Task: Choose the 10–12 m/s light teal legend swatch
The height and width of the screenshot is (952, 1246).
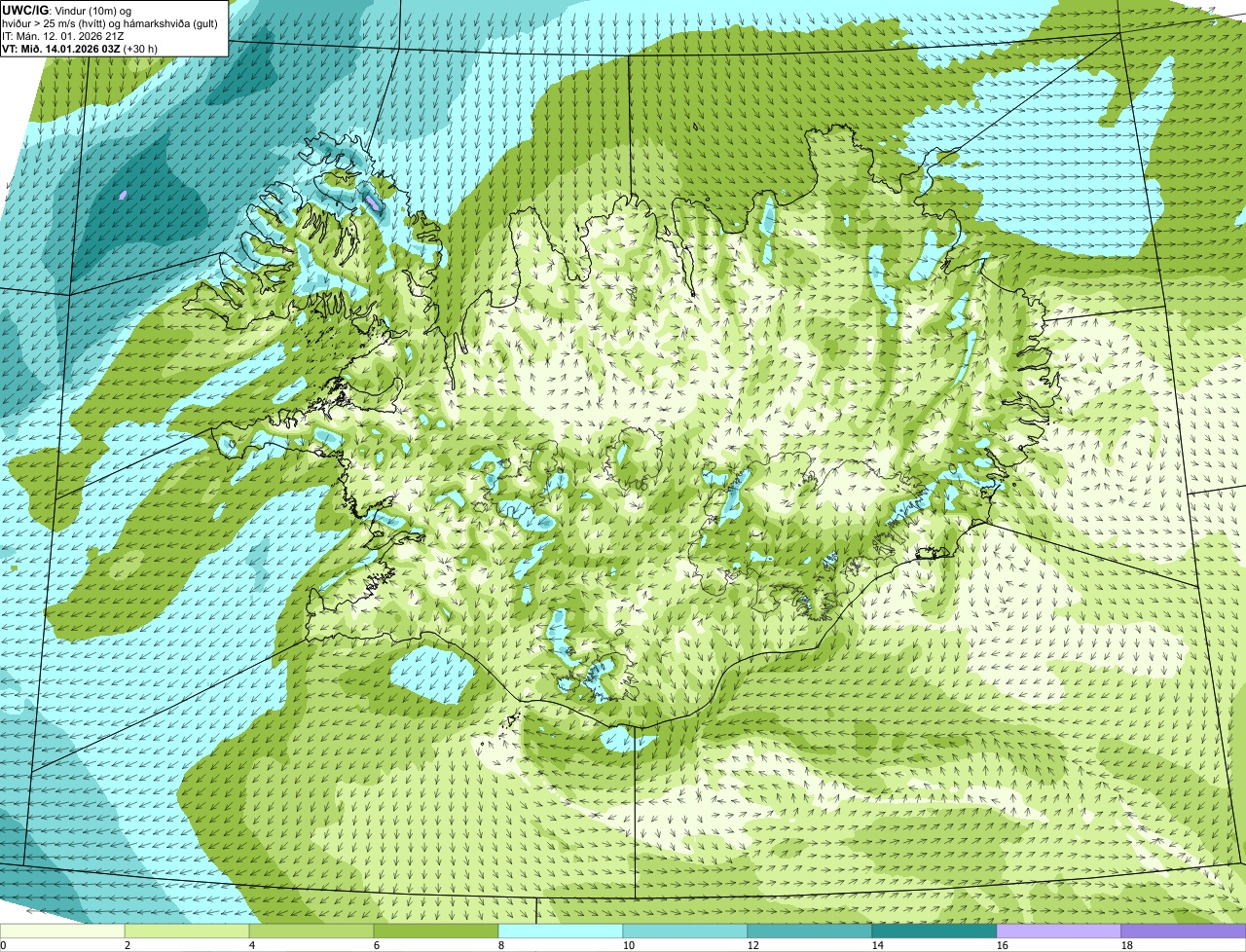Action: [x=685, y=931]
